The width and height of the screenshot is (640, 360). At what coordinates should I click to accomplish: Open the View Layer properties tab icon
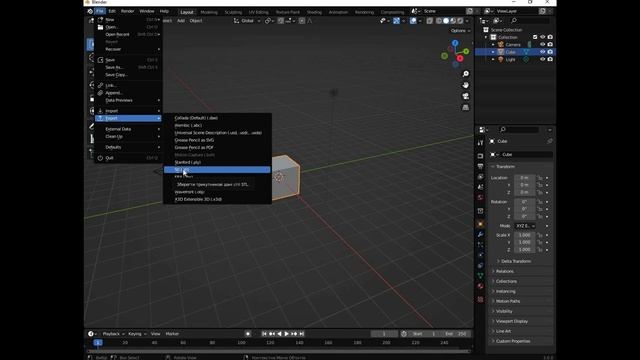pos(480,177)
